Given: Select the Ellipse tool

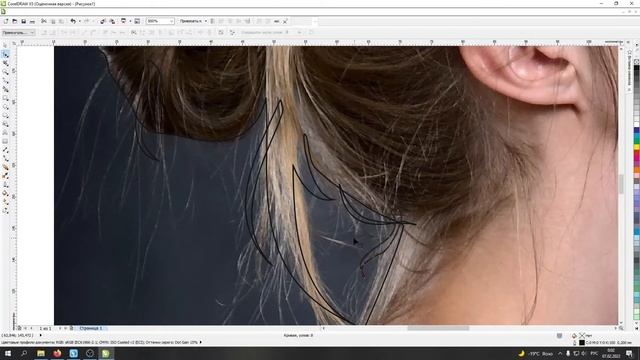Looking at the screenshot, I should click(x=5, y=107).
